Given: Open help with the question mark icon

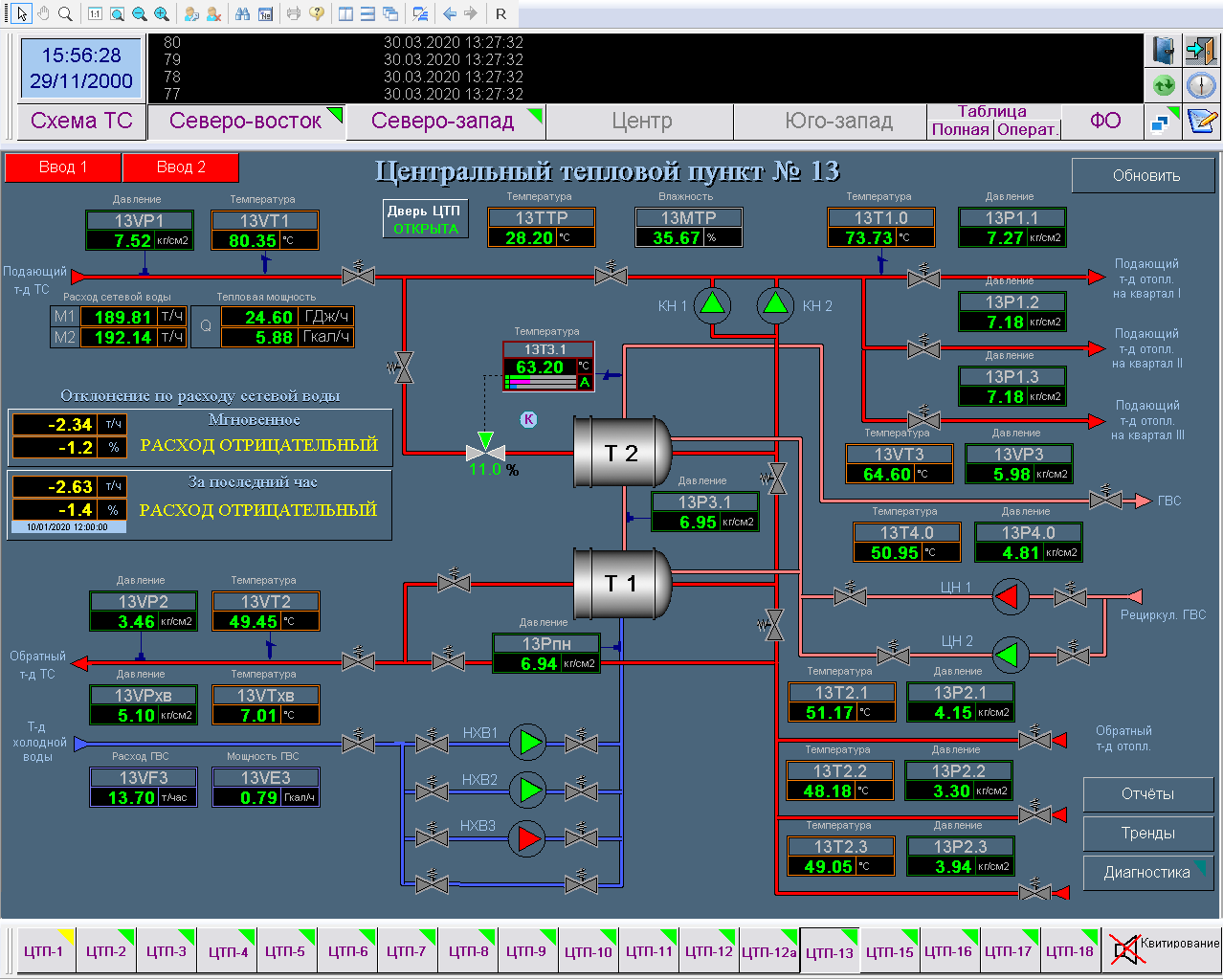Looking at the screenshot, I should pyautogui.click(x=317, y=13).
